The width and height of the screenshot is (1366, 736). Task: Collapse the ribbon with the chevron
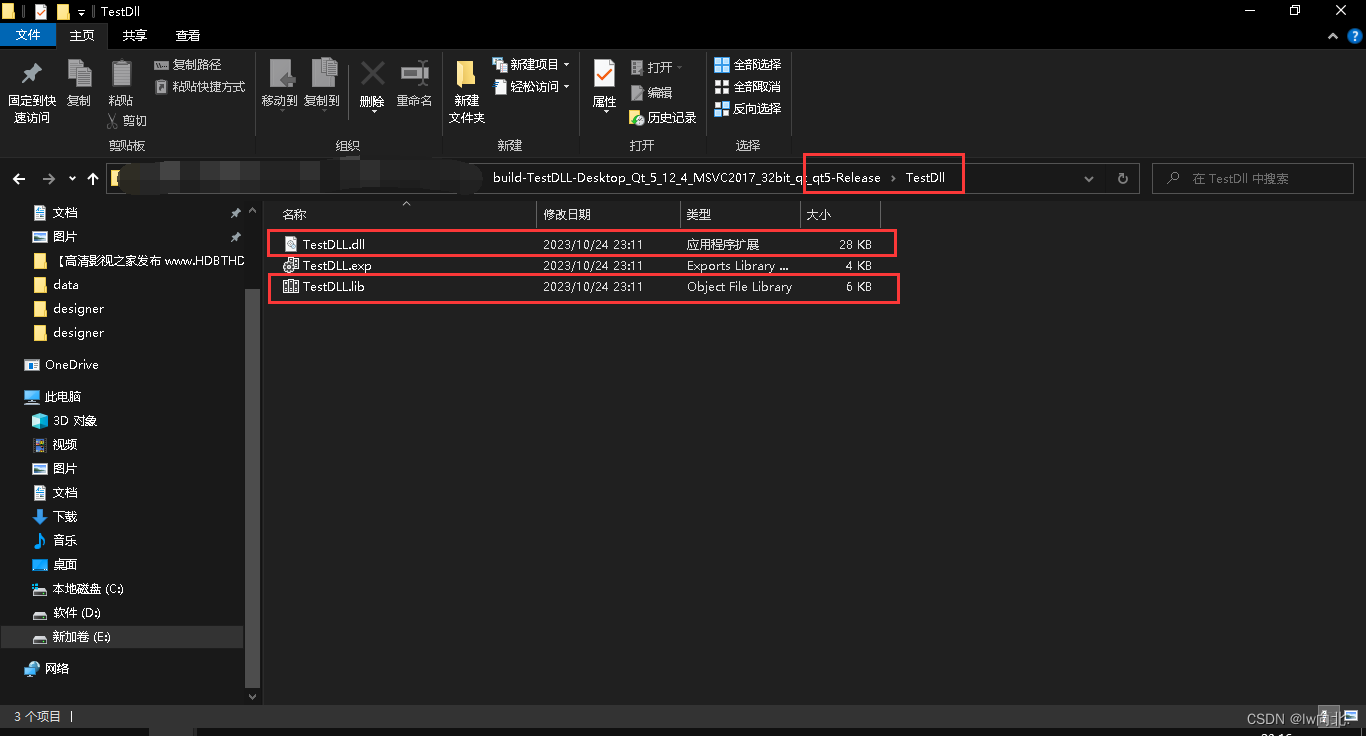coord(1331,35)
